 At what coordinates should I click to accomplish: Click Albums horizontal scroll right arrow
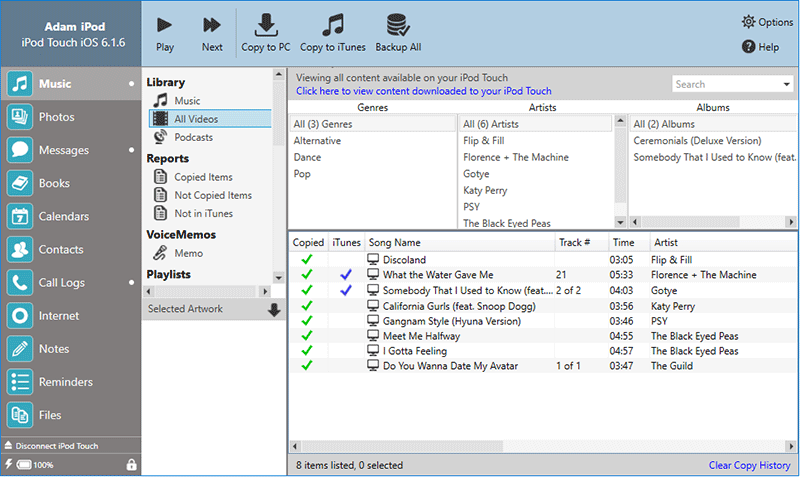tap(791, 222)
